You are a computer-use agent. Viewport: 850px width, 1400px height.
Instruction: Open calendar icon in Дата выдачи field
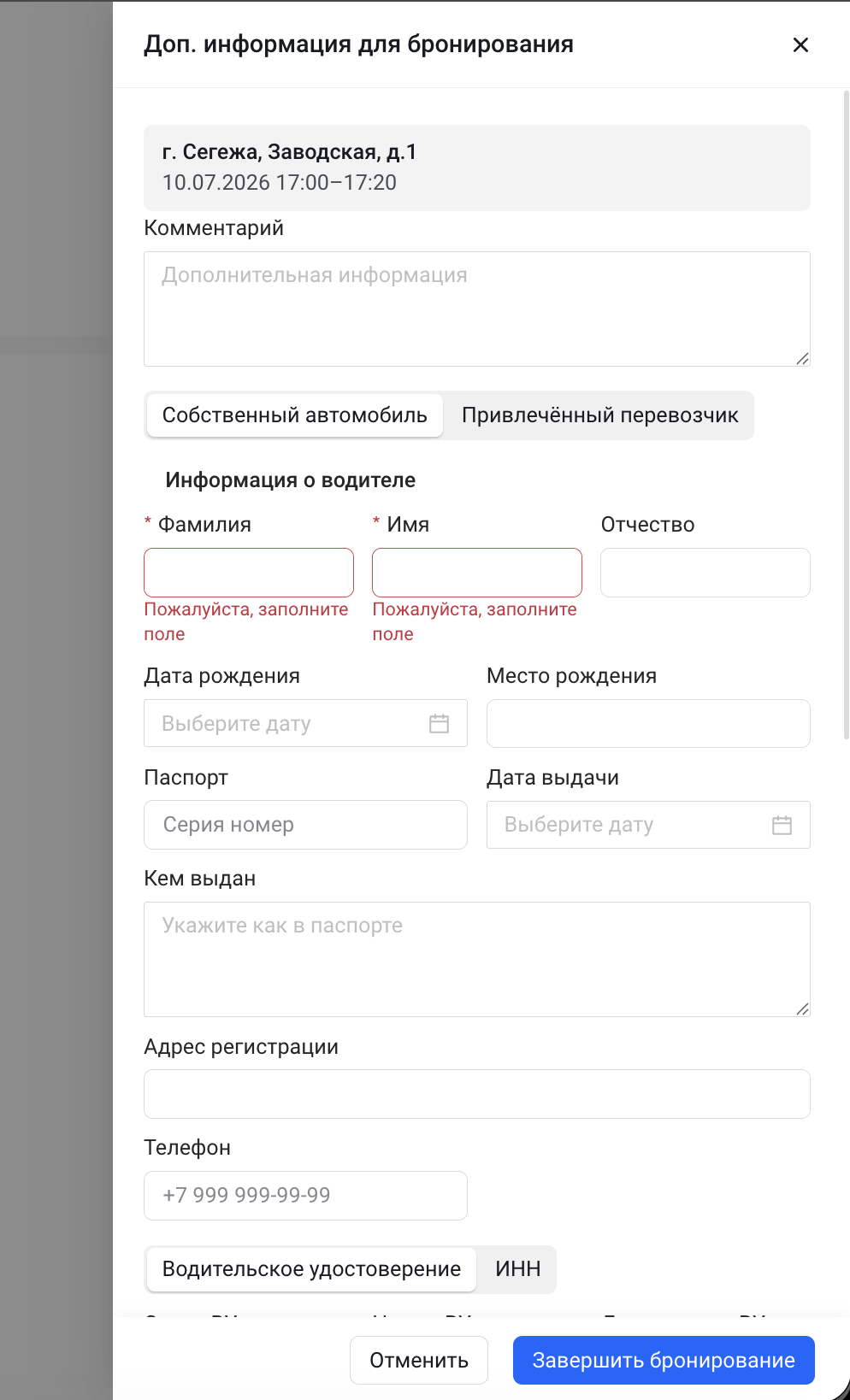click(782, 825)
